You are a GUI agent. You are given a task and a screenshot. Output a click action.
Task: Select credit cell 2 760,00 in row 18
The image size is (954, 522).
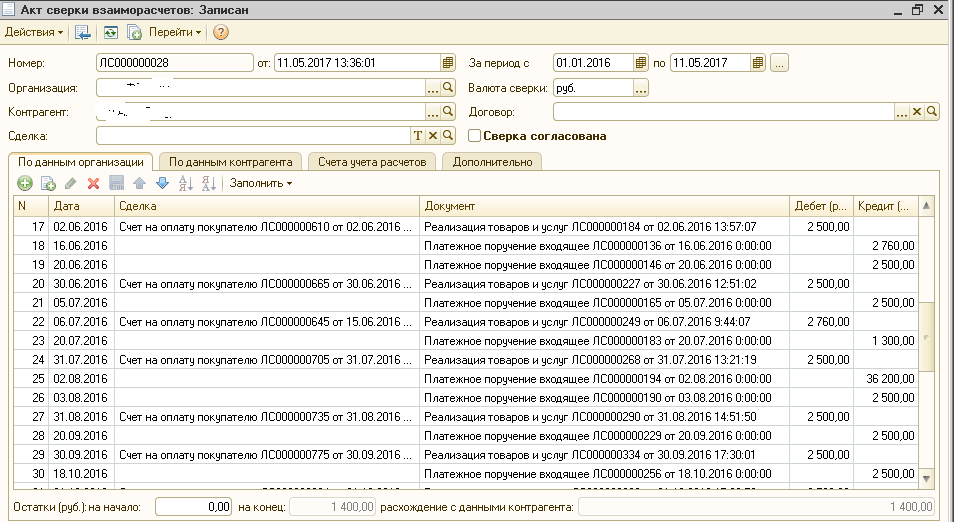[885, 246]
